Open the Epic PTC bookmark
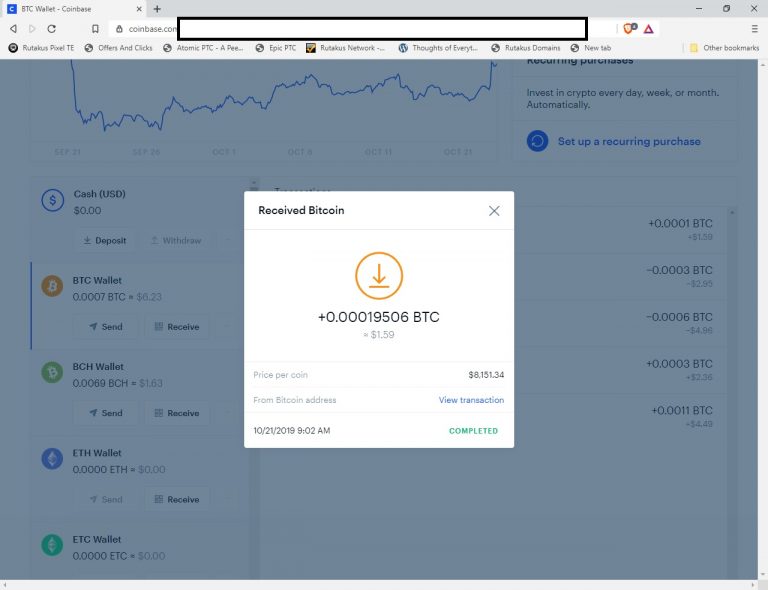Viewport: 768px width, 590px height. tap(276, 48)
